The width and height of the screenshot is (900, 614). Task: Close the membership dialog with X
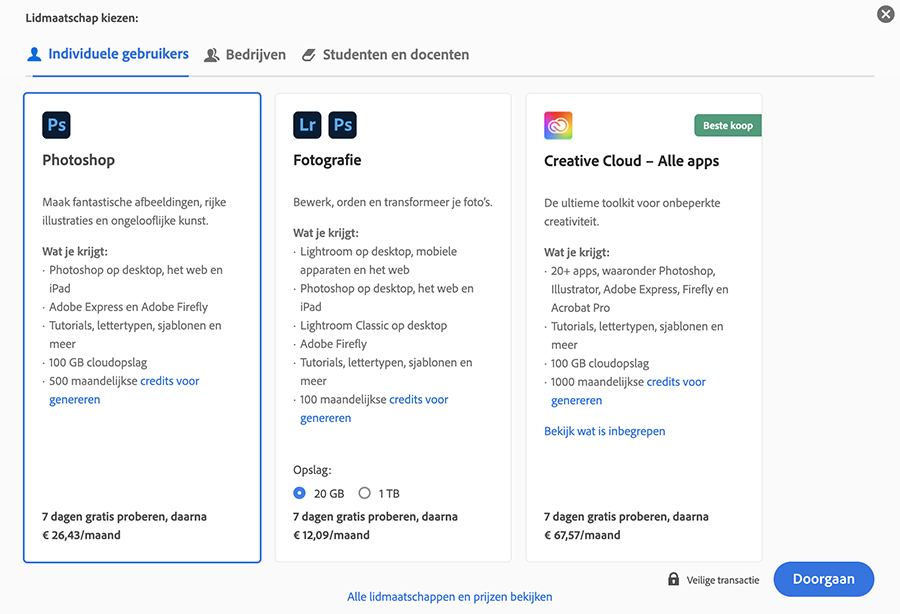click(x=886, y=14)
